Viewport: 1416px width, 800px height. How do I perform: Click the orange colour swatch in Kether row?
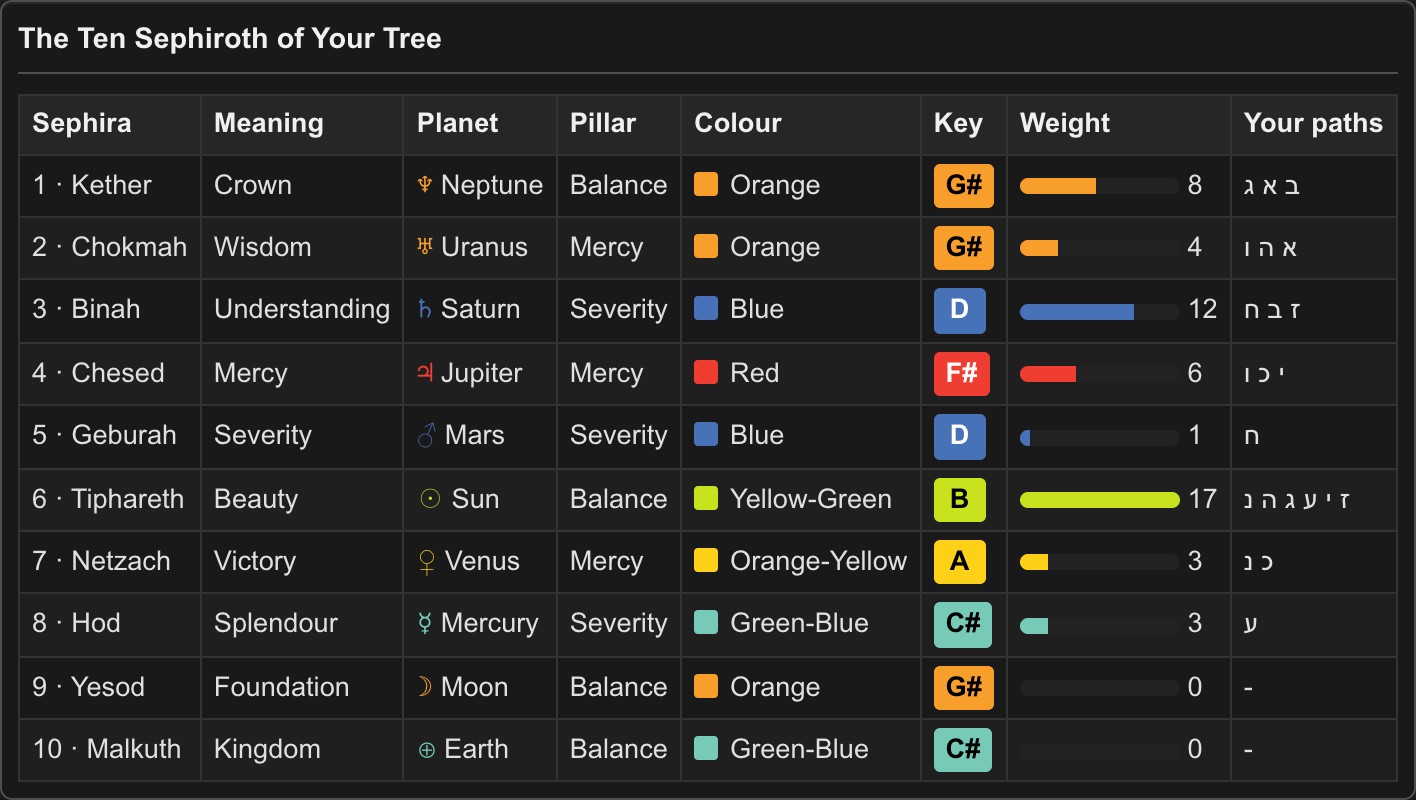[x=706, y=185]
